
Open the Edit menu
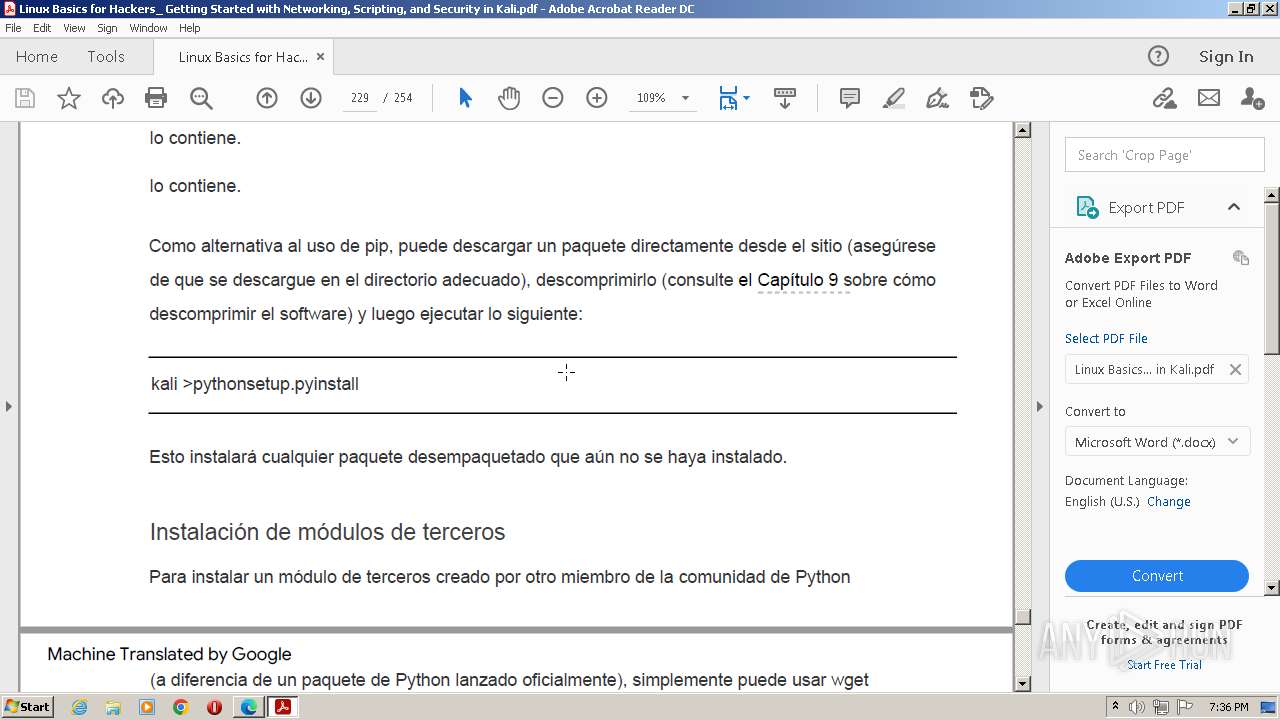pyautogui.click(x=42, y=28)
